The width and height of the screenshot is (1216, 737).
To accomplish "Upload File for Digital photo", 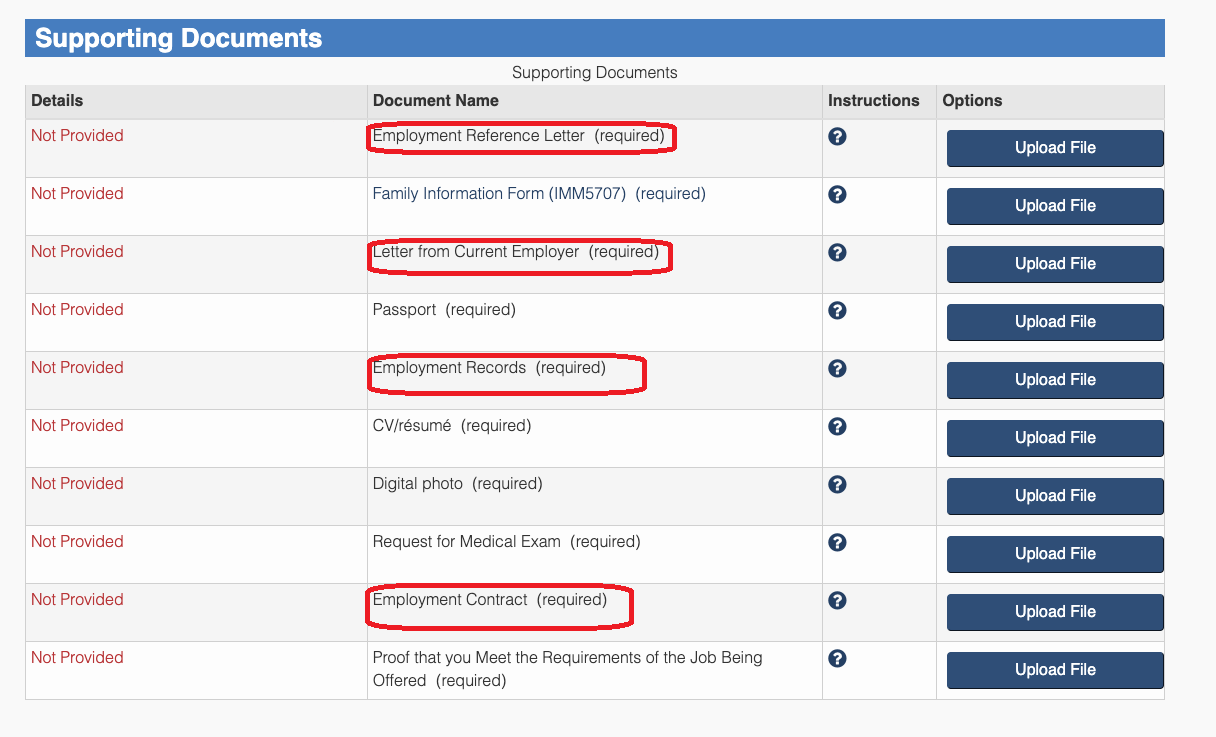I will (1055, 496).
